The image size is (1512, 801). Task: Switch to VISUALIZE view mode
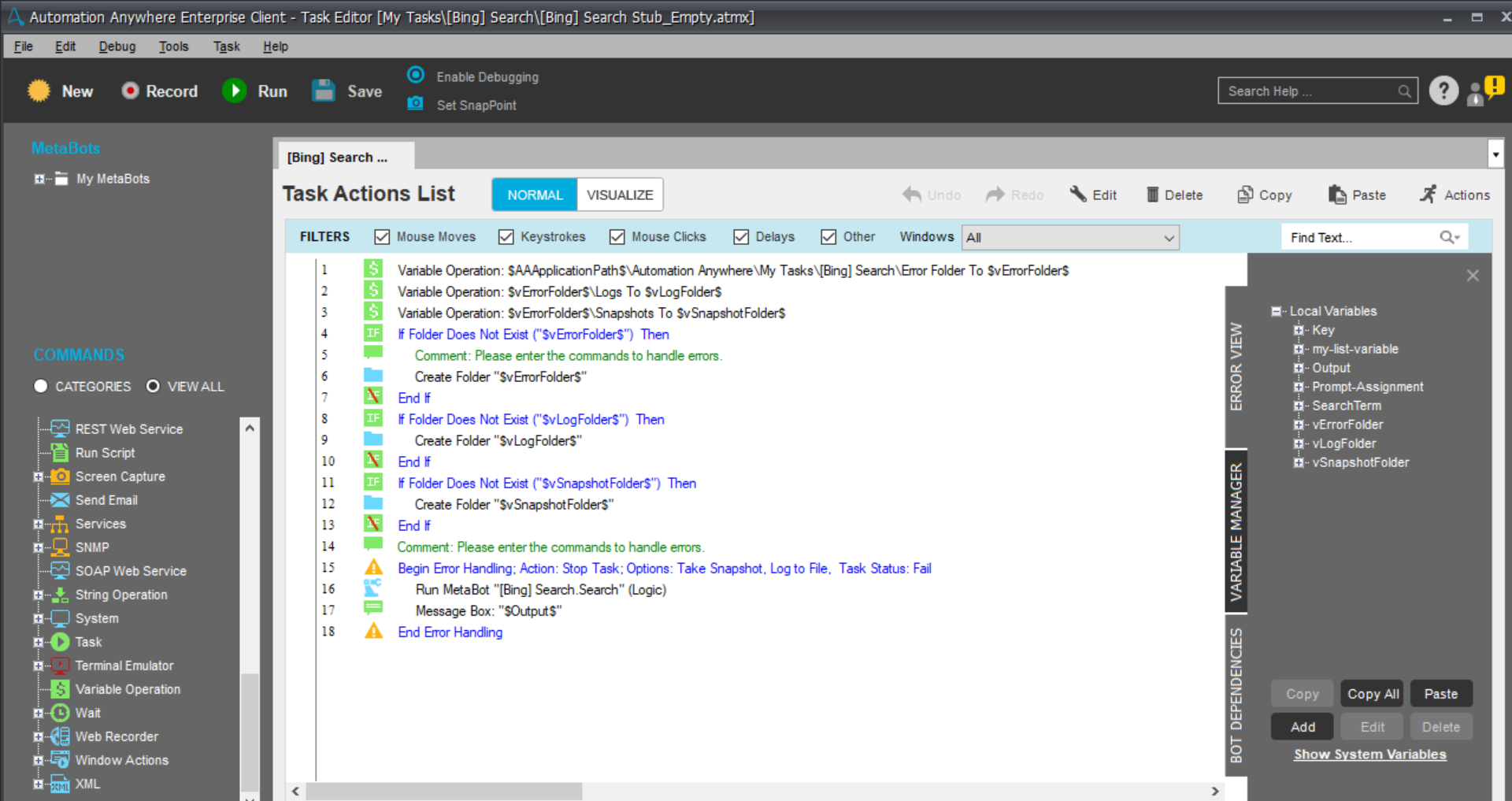click(620, 195)
